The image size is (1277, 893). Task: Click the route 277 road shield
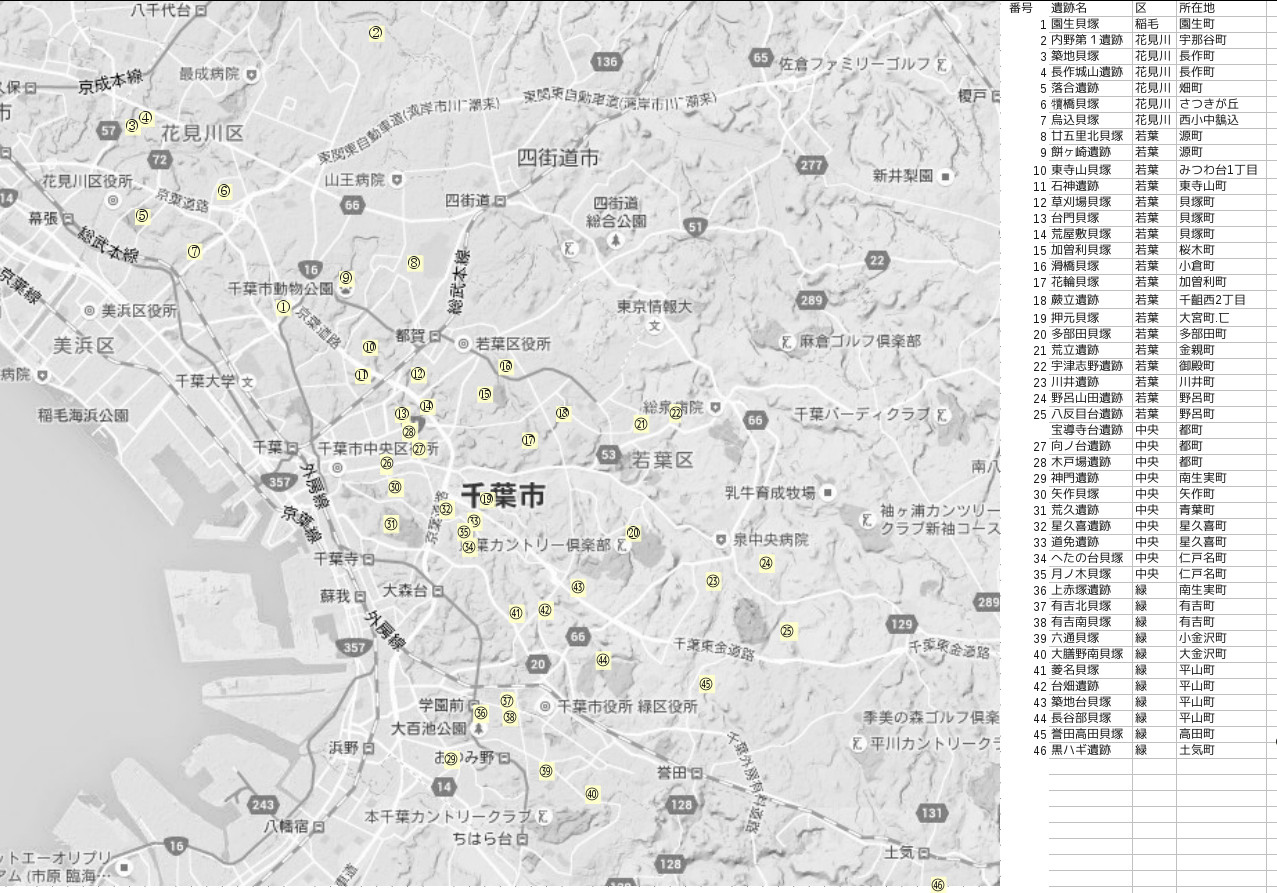(x=811, y=165)
